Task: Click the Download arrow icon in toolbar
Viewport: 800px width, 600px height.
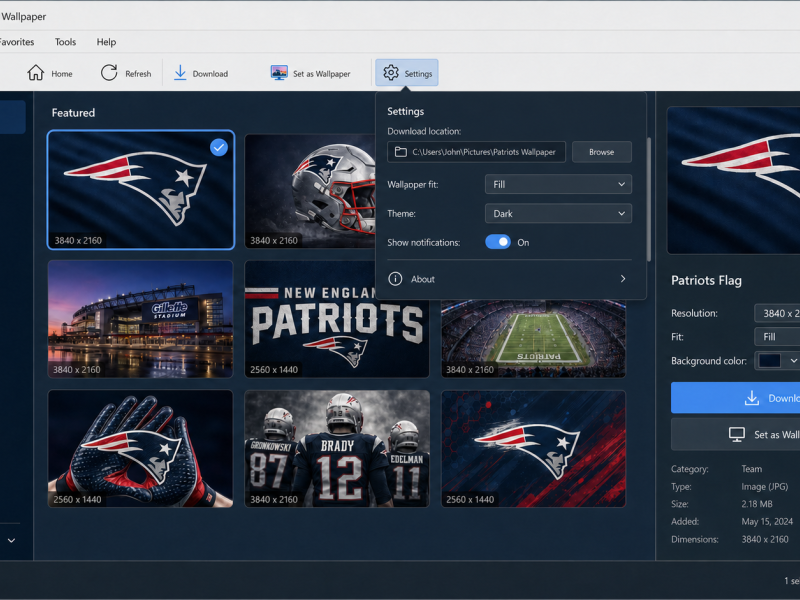Action: click(180, 73)
